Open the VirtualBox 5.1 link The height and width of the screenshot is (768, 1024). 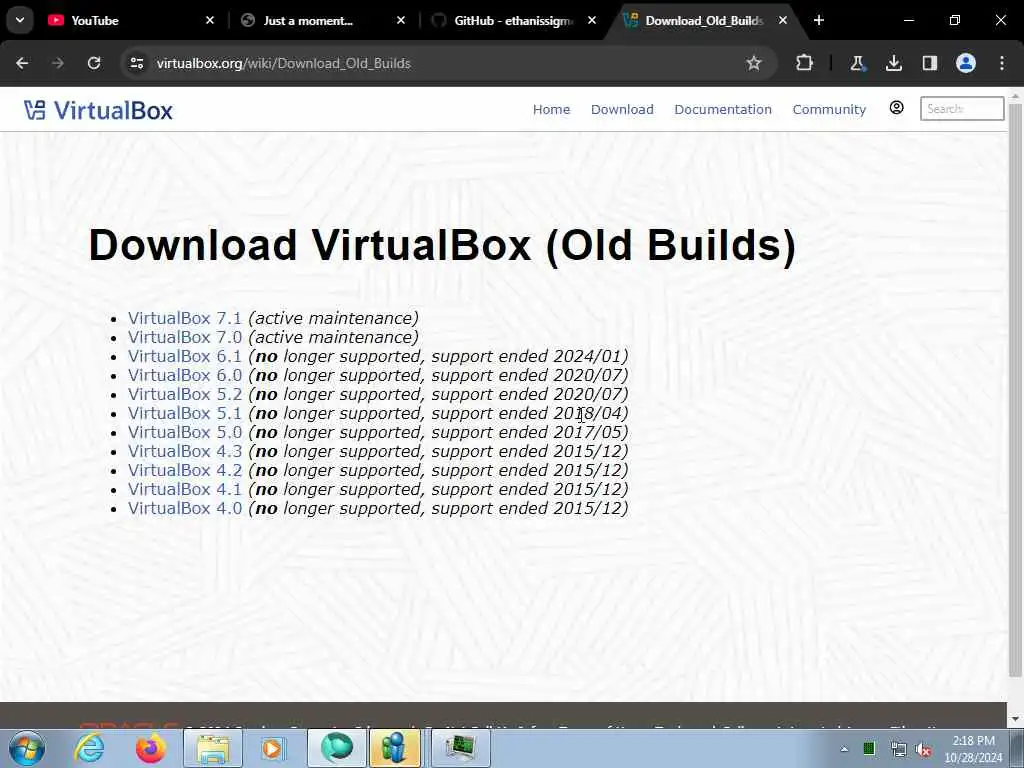185,413
